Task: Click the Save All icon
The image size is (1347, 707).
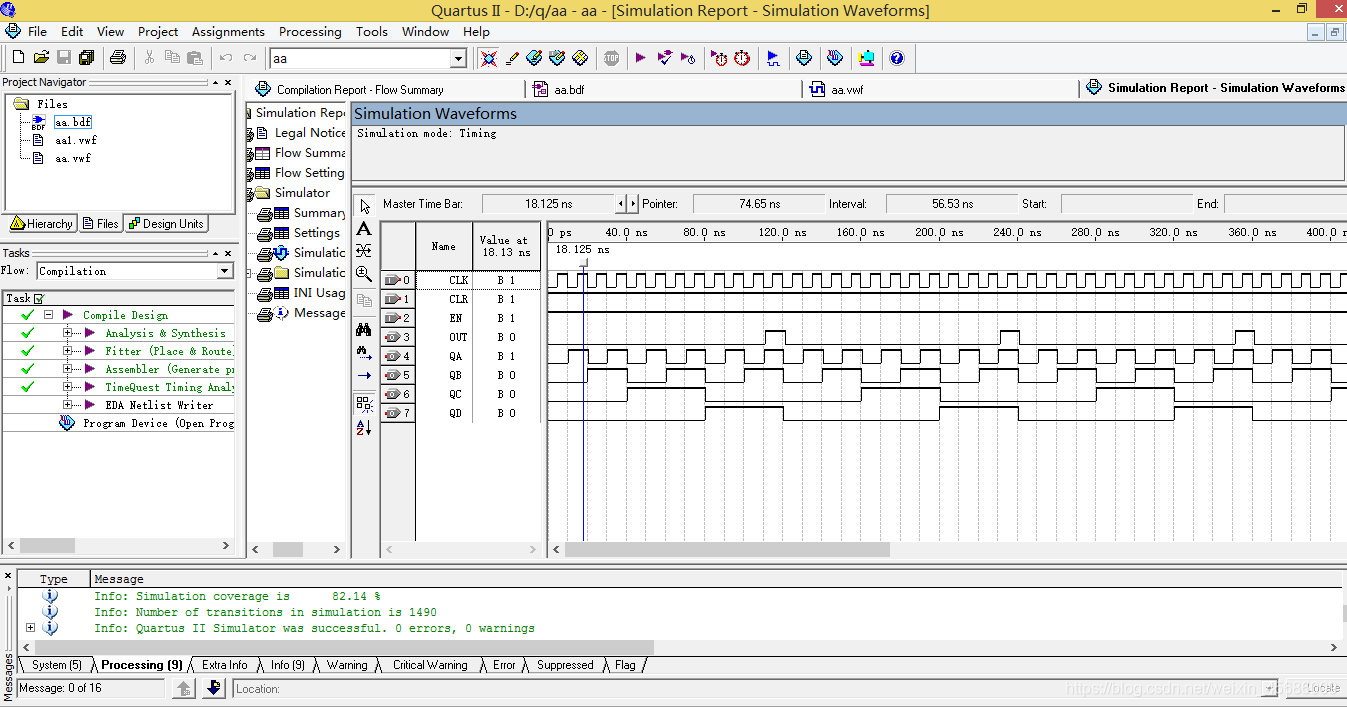Action: (86, 58)
